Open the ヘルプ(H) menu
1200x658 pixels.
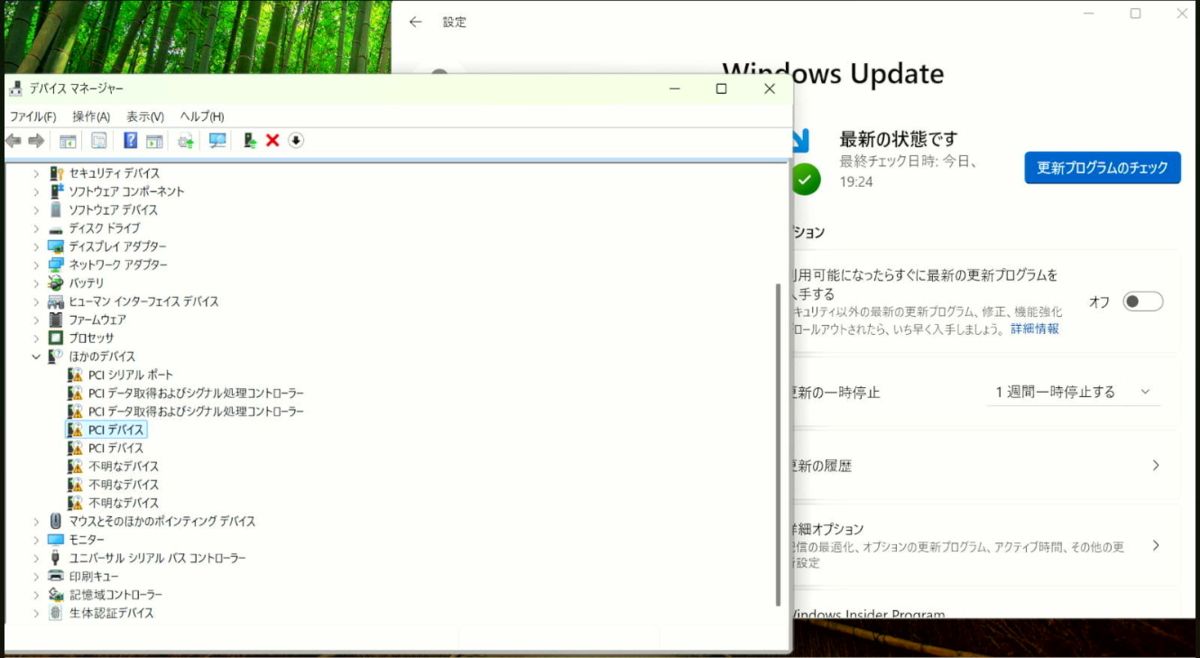[x=202, y=117]
